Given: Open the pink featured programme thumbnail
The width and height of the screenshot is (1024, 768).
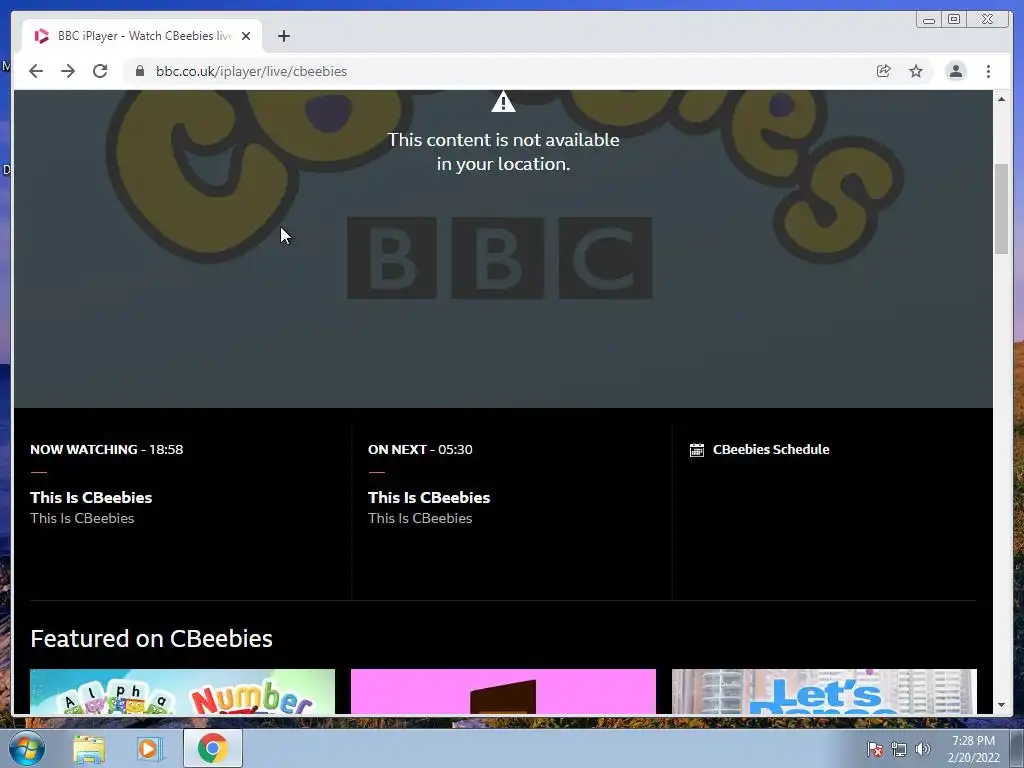Looking at the screenshot, I should pos(503,692).
